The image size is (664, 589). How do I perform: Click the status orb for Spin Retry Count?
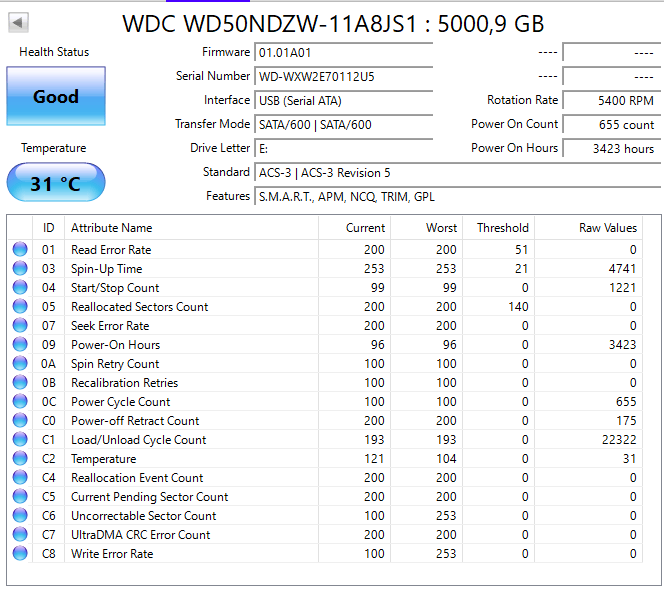[x=20, y=364]
